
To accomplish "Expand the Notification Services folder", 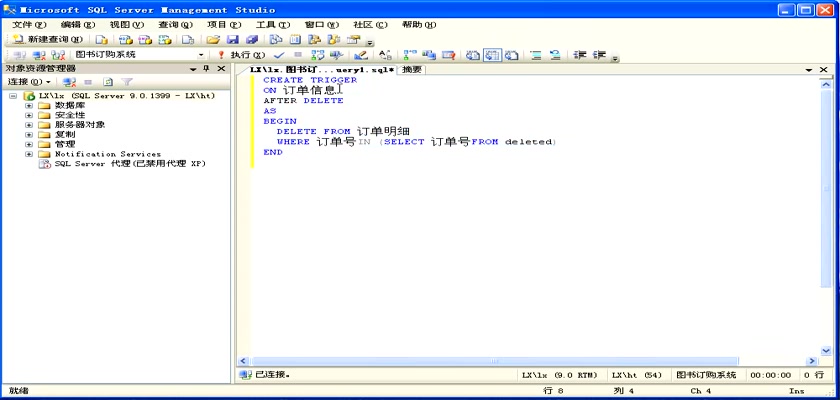I will click(x=28, y=154).
